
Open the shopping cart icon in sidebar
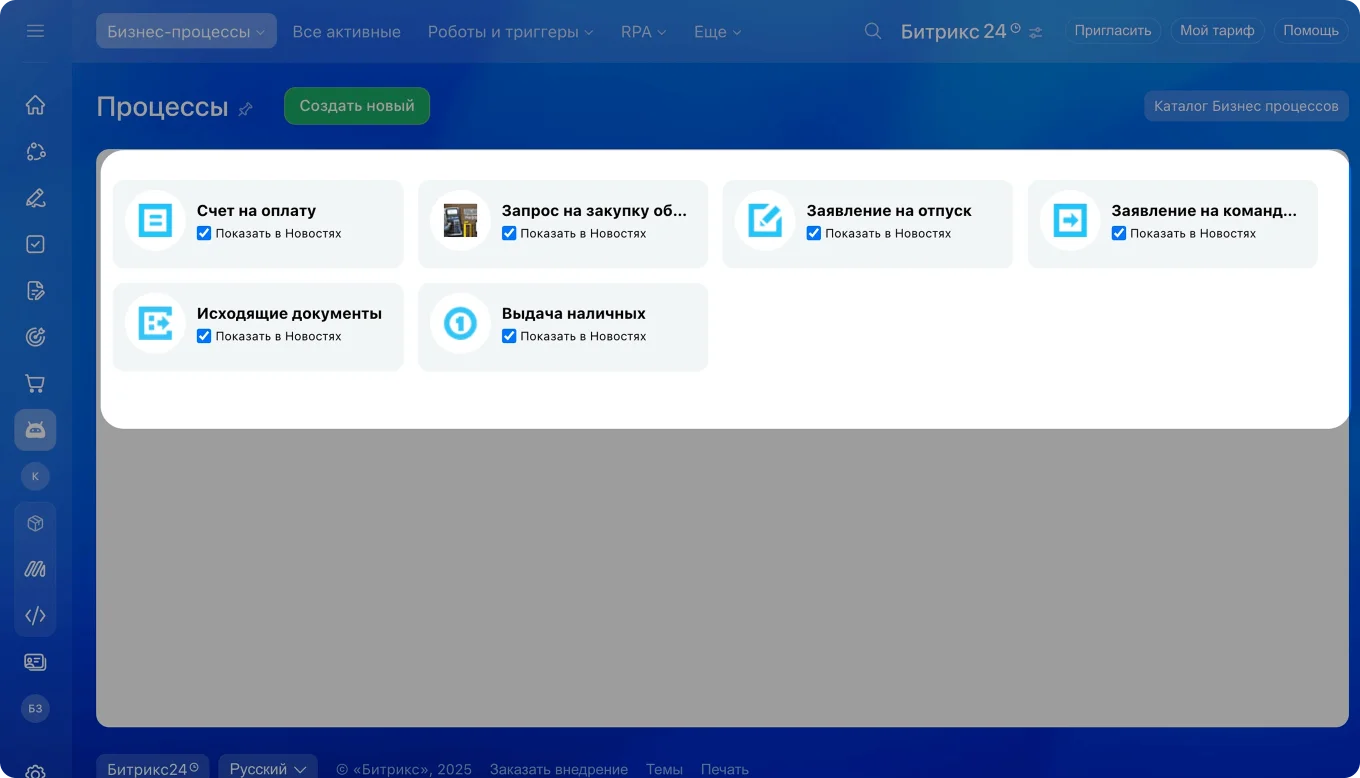[x=35, y=383]
